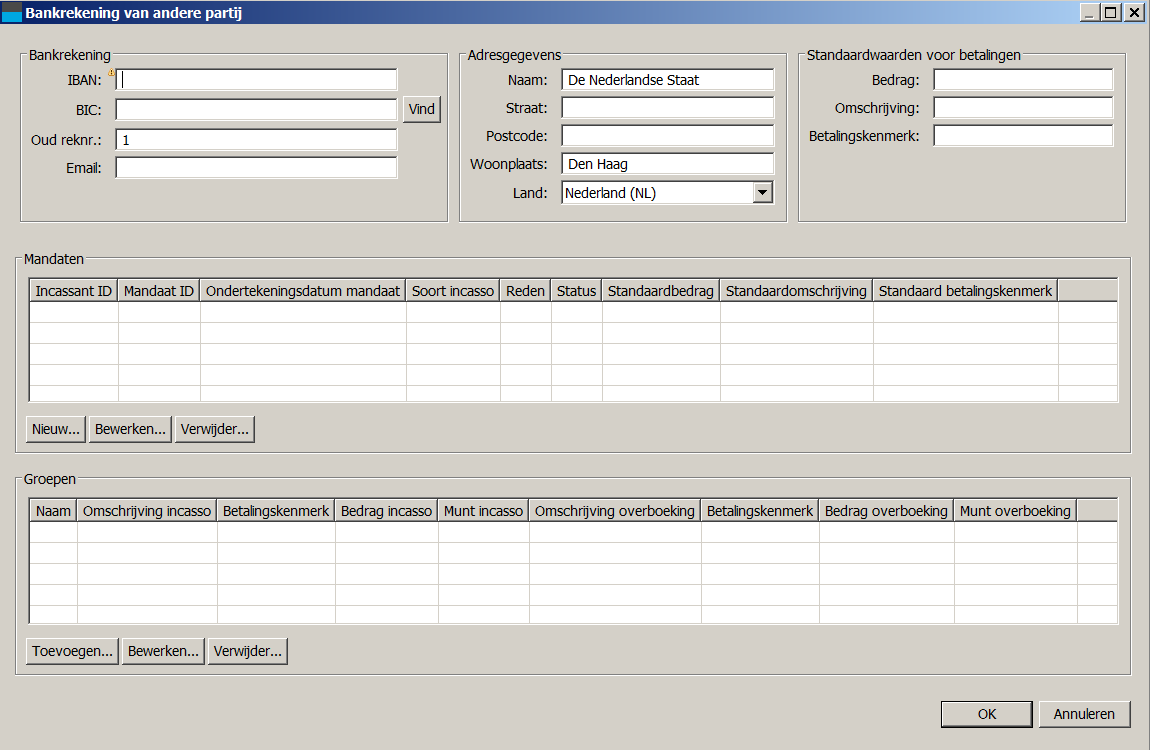The image size is (1150, 750).
Task: Select the Oud reknr. field
Action: click(x=256, y=140)
